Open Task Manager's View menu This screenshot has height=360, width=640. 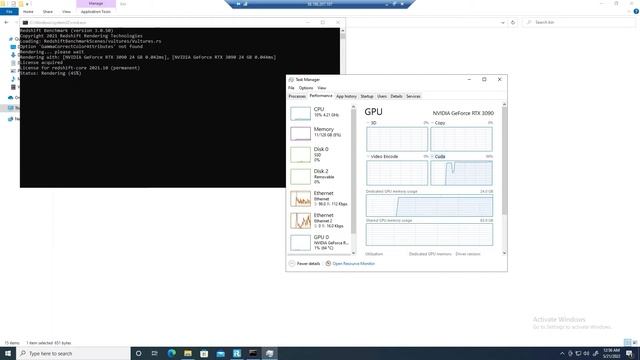[x=322, y=88]
